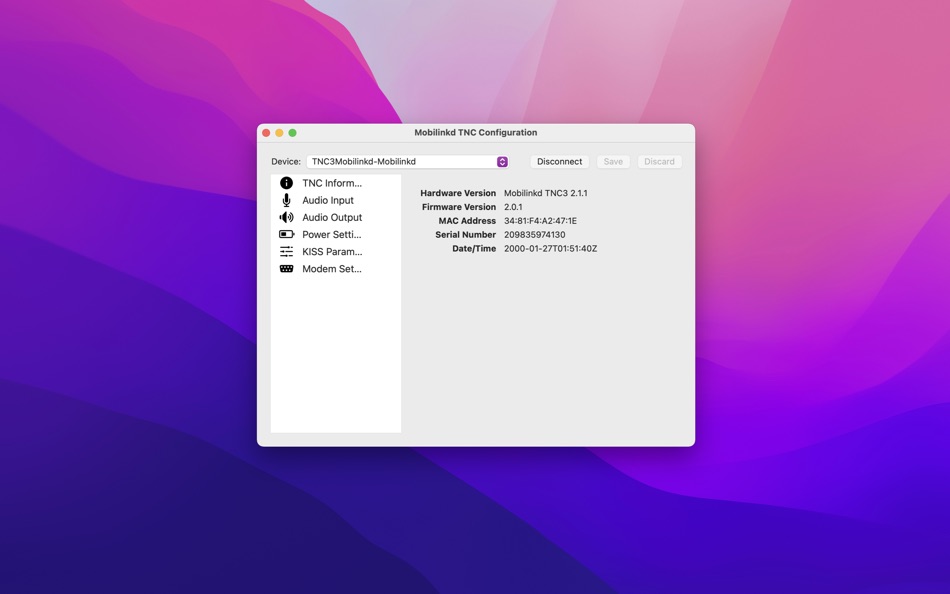This screenshot has height=594, width=950.
Task: Click inside the Device name field
Action: click(x=400, y=161)
